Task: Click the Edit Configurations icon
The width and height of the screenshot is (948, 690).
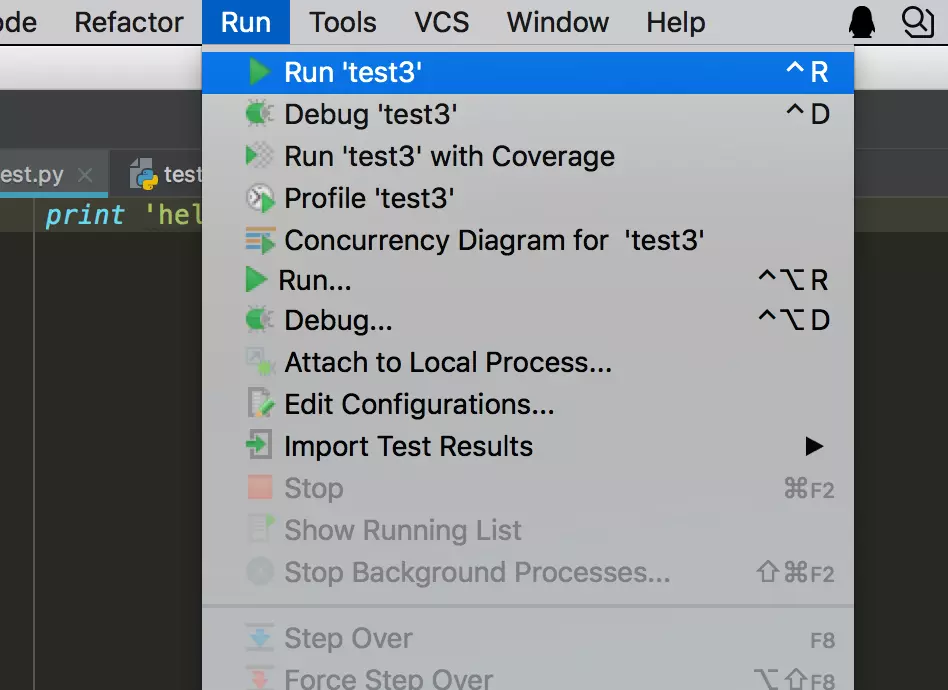Action: [x=260, y=404]
